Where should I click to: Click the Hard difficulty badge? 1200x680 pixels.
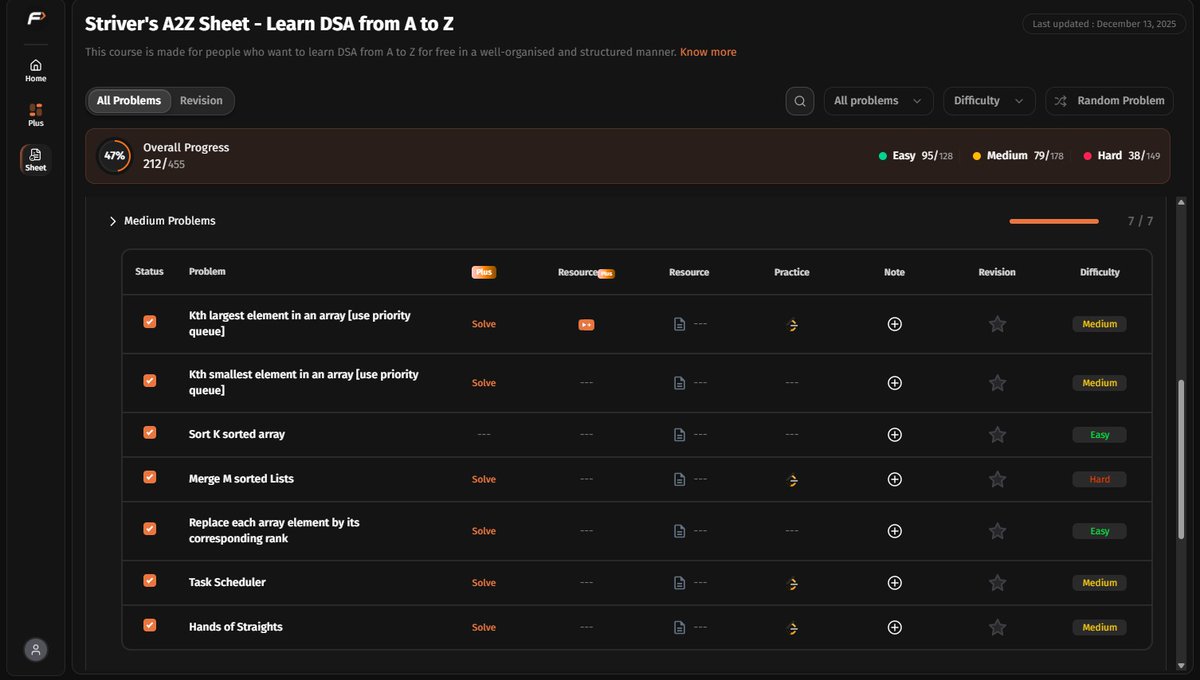(1100, 479)
